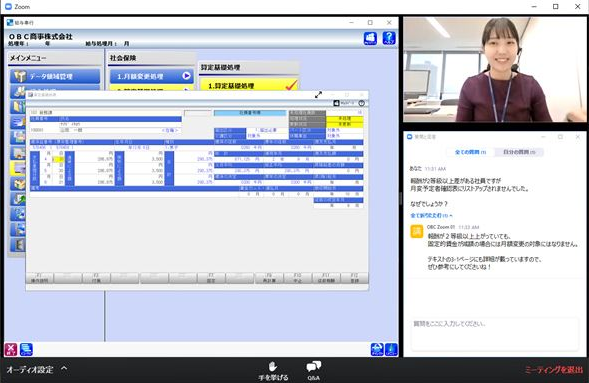This screenshot has width=589, height=383.
Task: Collapse the 全て折りたたむ answers link
Action: click(x=431, y=216)
